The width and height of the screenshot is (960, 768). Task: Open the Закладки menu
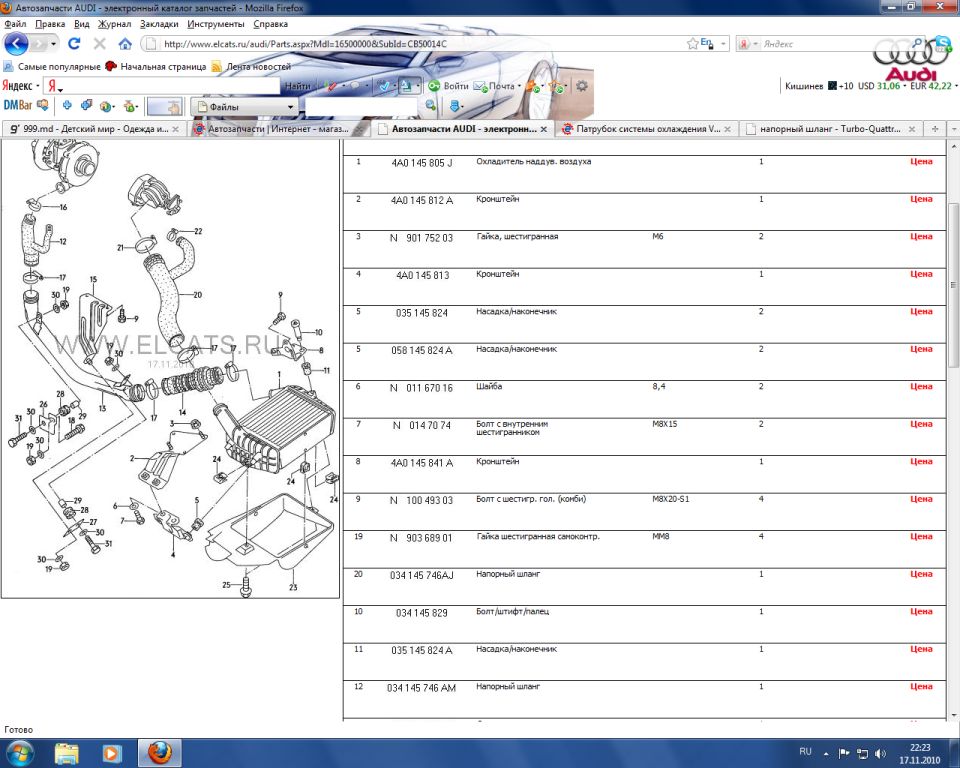pyautogui.click(x=159, y=24)
